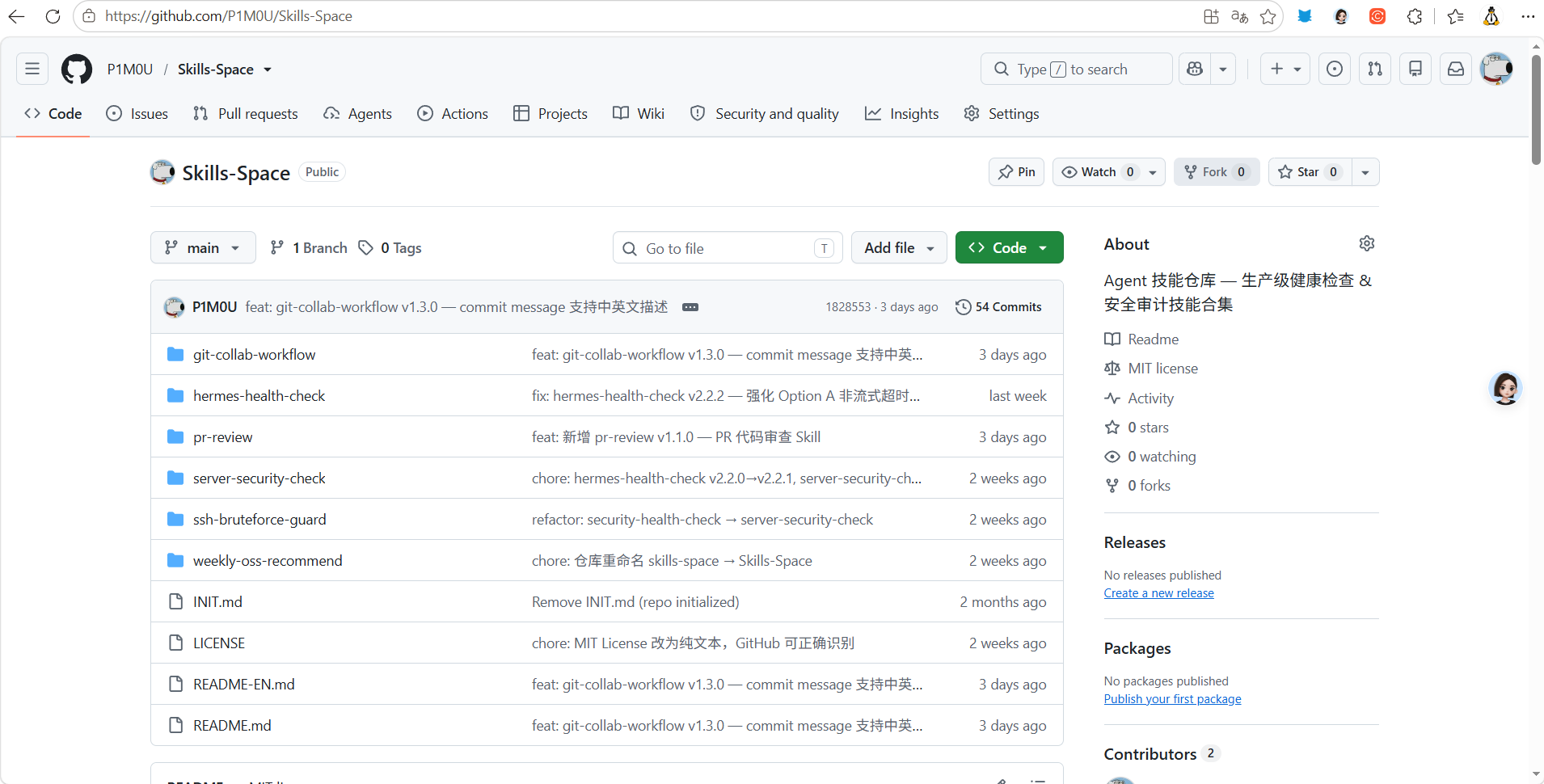1544x784 pixels.
Task: Click the browser address bar URL
Action: pyautogui.click(x=229, y=16)
